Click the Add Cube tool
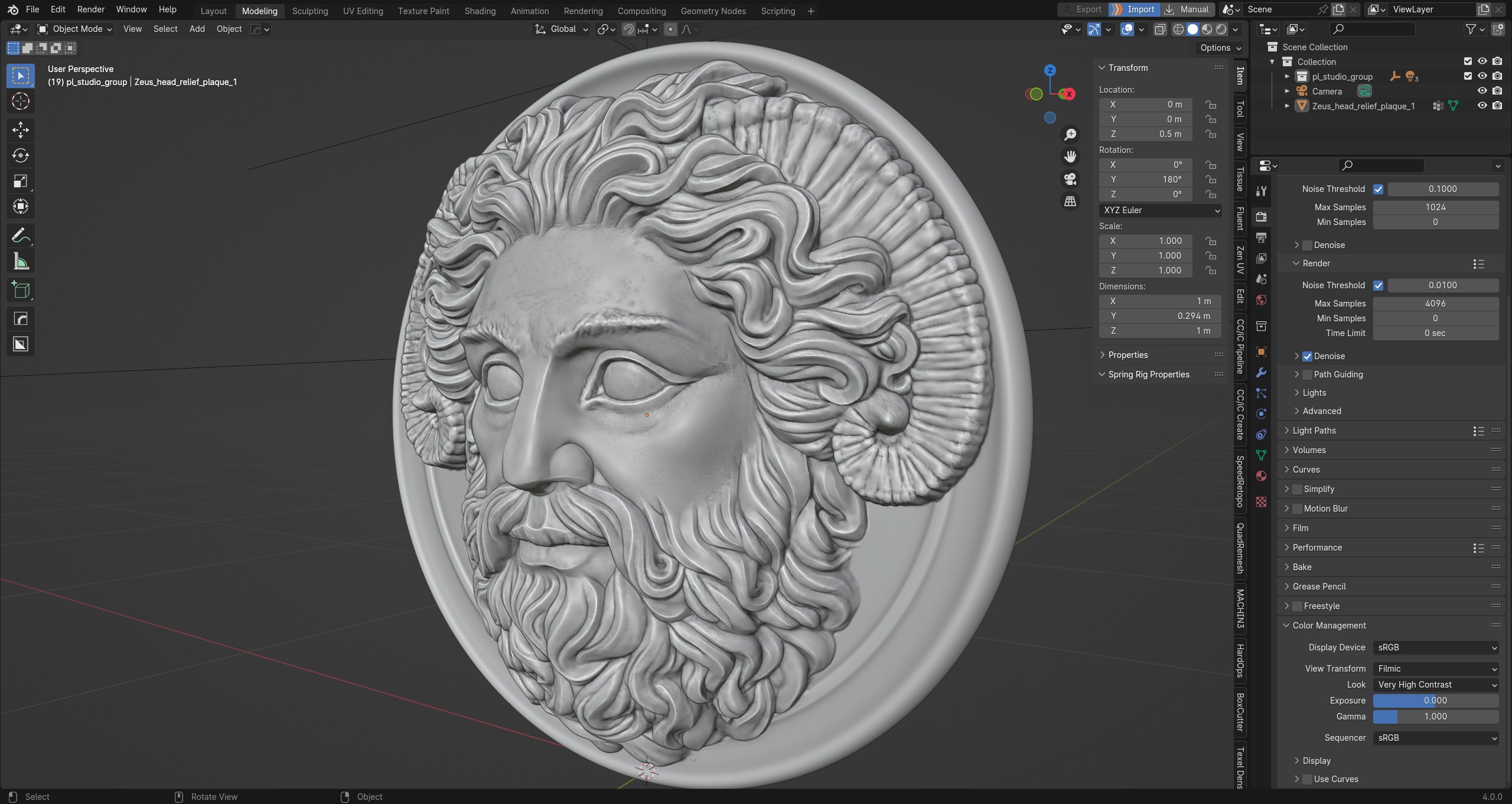The image size is (1512, 804). [21, 290]
